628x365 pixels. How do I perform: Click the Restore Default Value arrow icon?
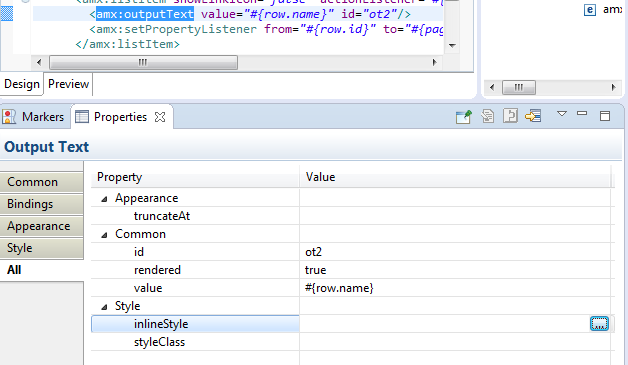[x=533, y=116]
